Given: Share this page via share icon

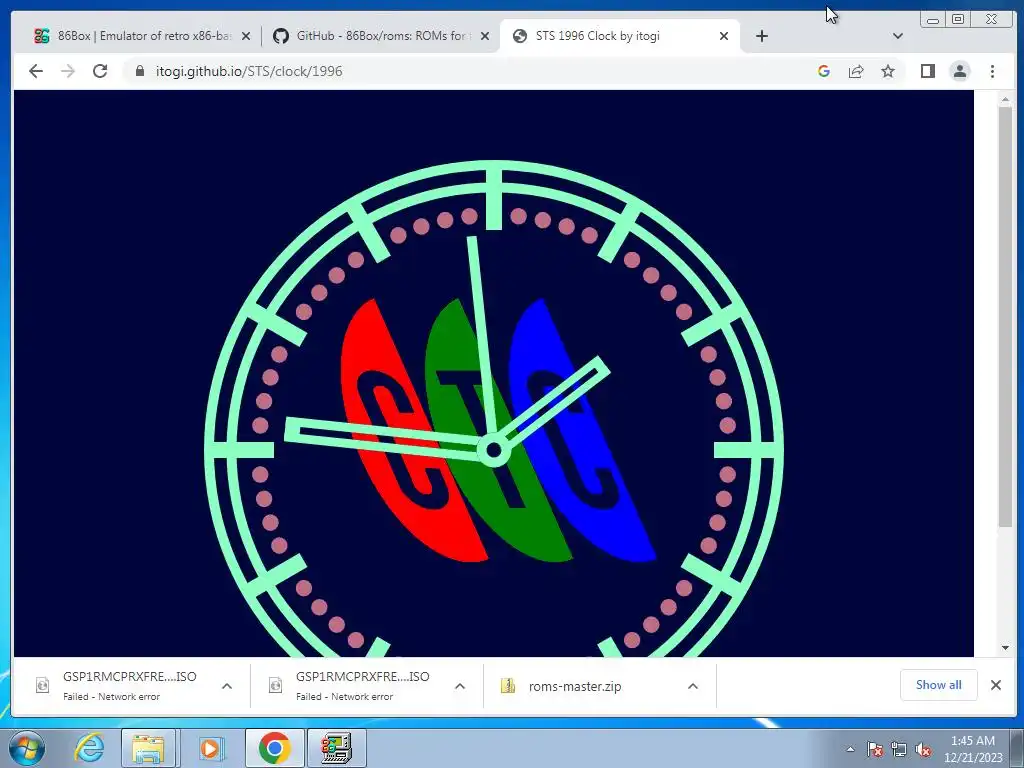Looking at the screenshot, I should pyautogui.click(x=856, y=71).
